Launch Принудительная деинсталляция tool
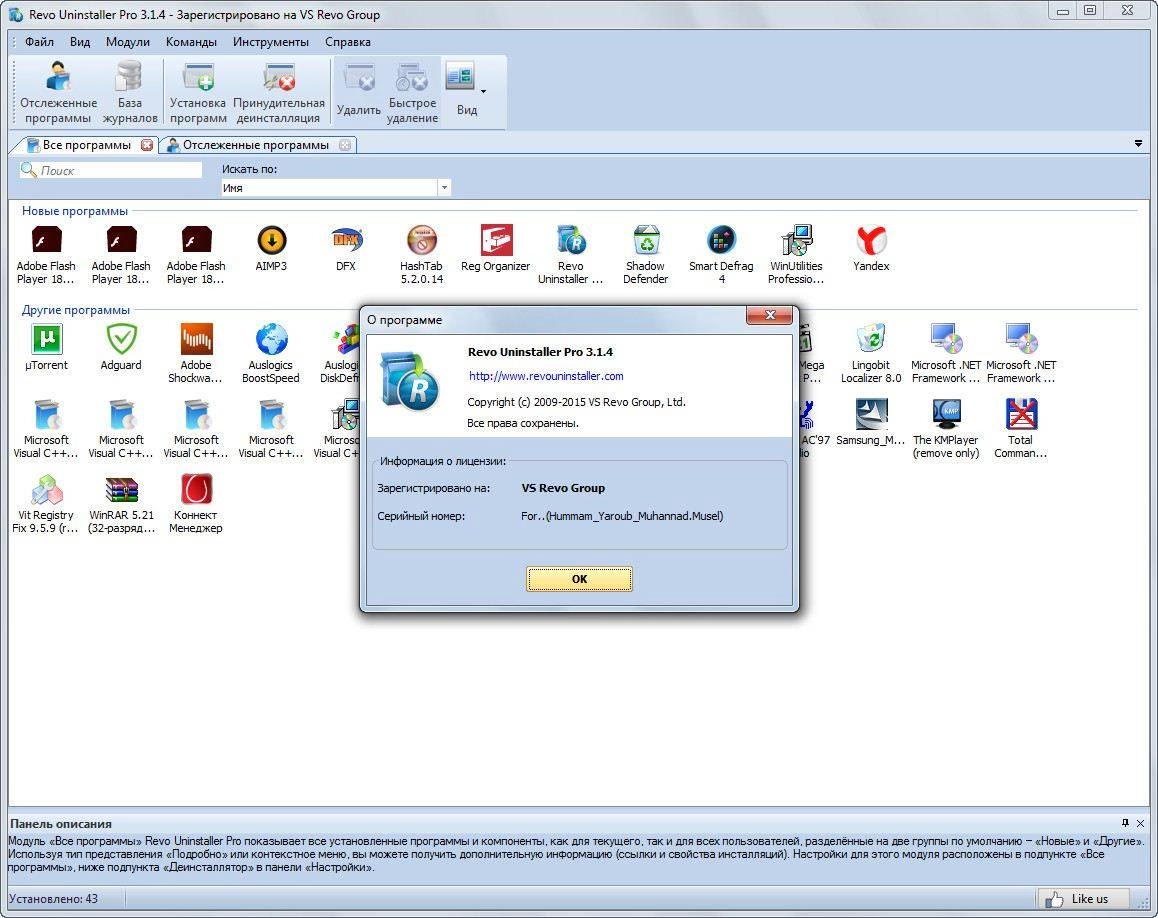Image resolution: width=1158 pixels, height=918 pixels. (279, 93)
